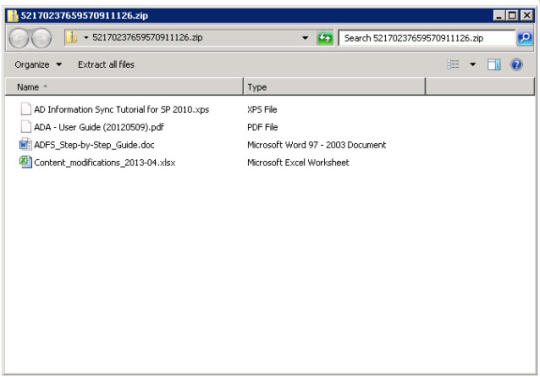Click Microsoft Excel Worksheet type cell
Viewport: 540px width, 377px height.
coord(298,163)
